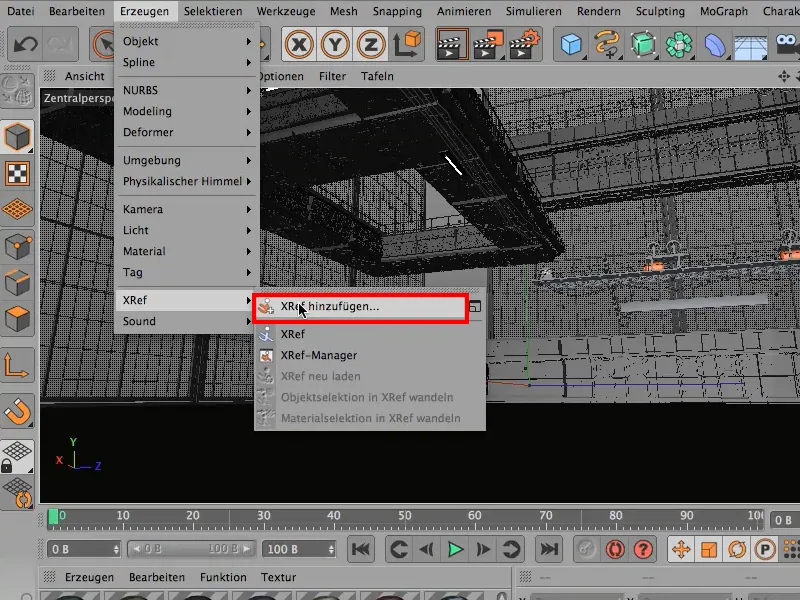Play animation forward green arrow
Image resolution: width=800 pixels, height=600 pixels.
coord(455,549)
